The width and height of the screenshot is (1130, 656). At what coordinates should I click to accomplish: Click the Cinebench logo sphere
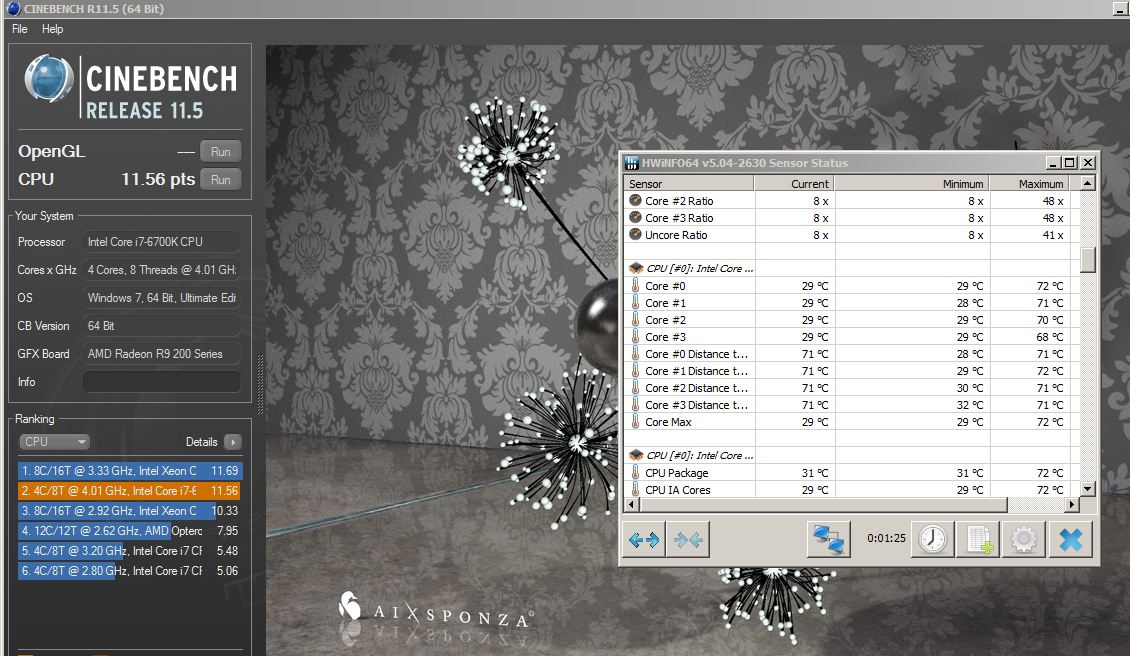48,78
